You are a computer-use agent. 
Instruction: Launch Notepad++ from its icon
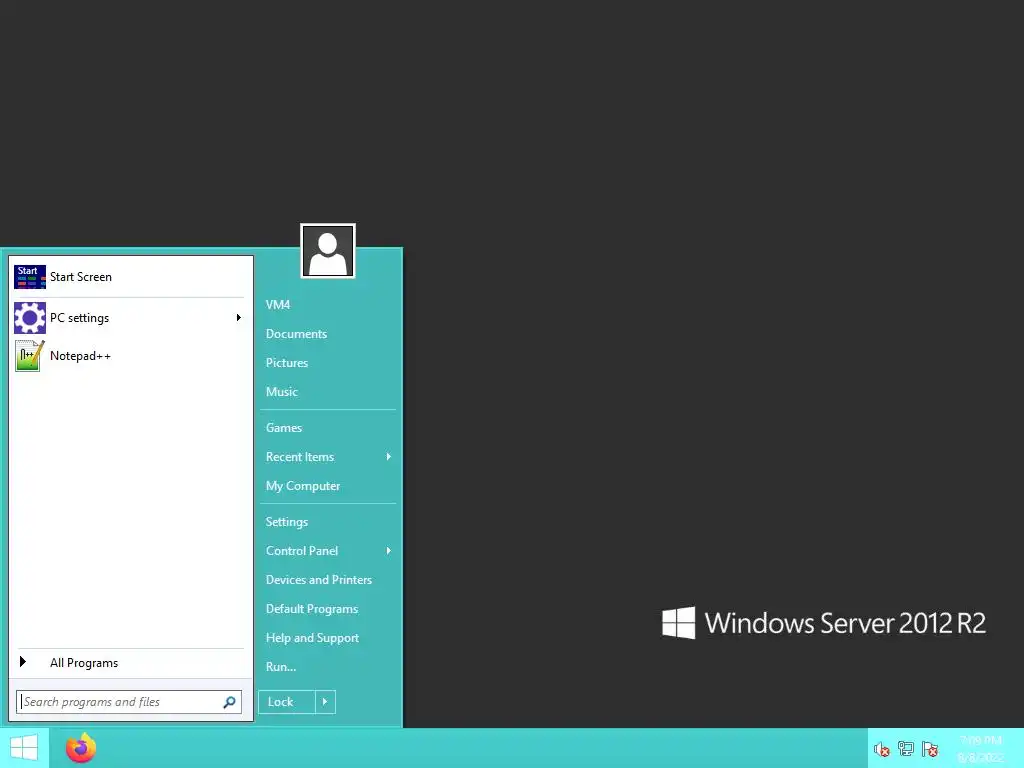[29, 356]
